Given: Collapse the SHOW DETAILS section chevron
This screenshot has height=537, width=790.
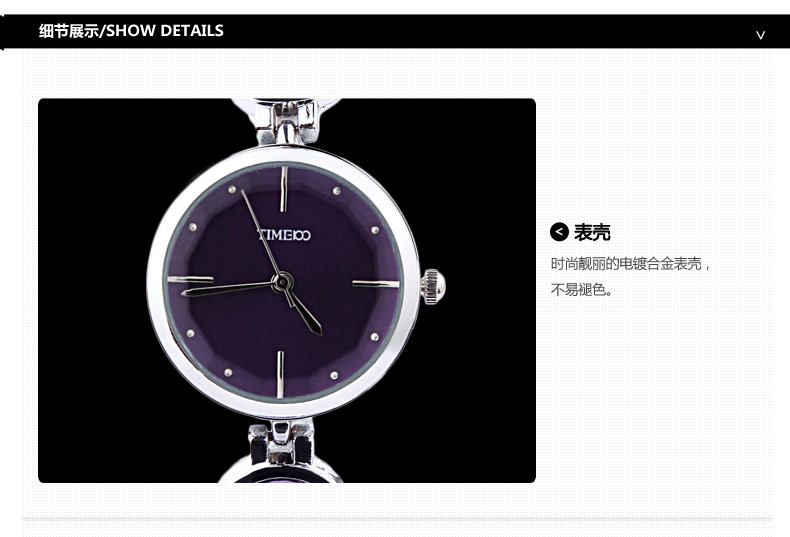Looking at the screenshot, I should click(x=760, y=35).
